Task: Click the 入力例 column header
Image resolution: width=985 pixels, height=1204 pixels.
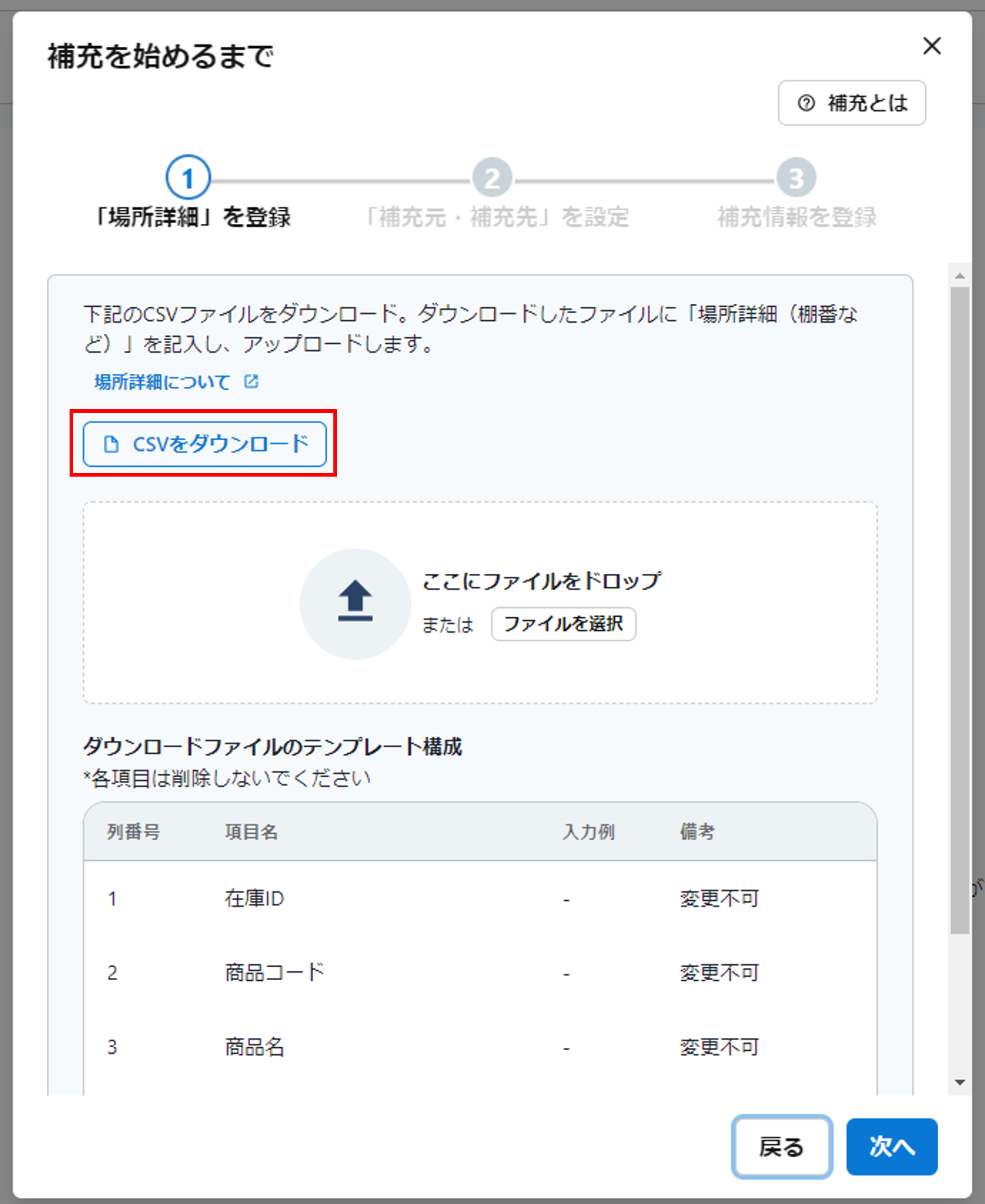Action: (x=588, y=832)
